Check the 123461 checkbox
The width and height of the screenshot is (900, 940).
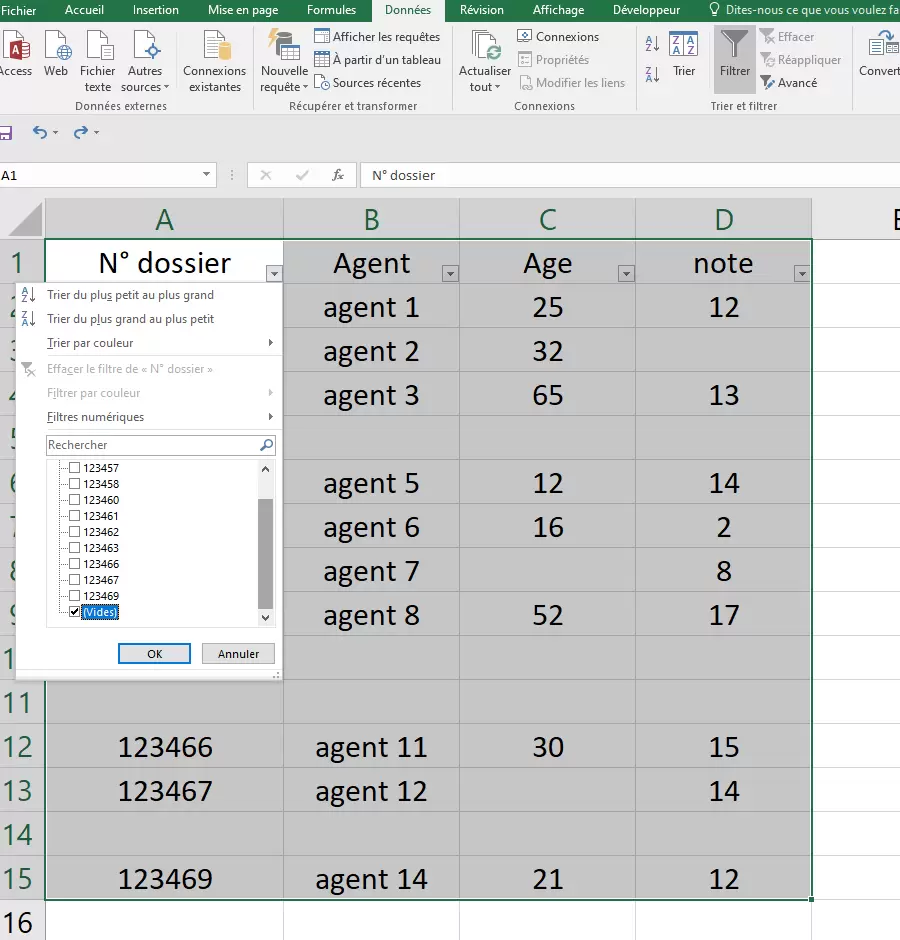(74, 515)
